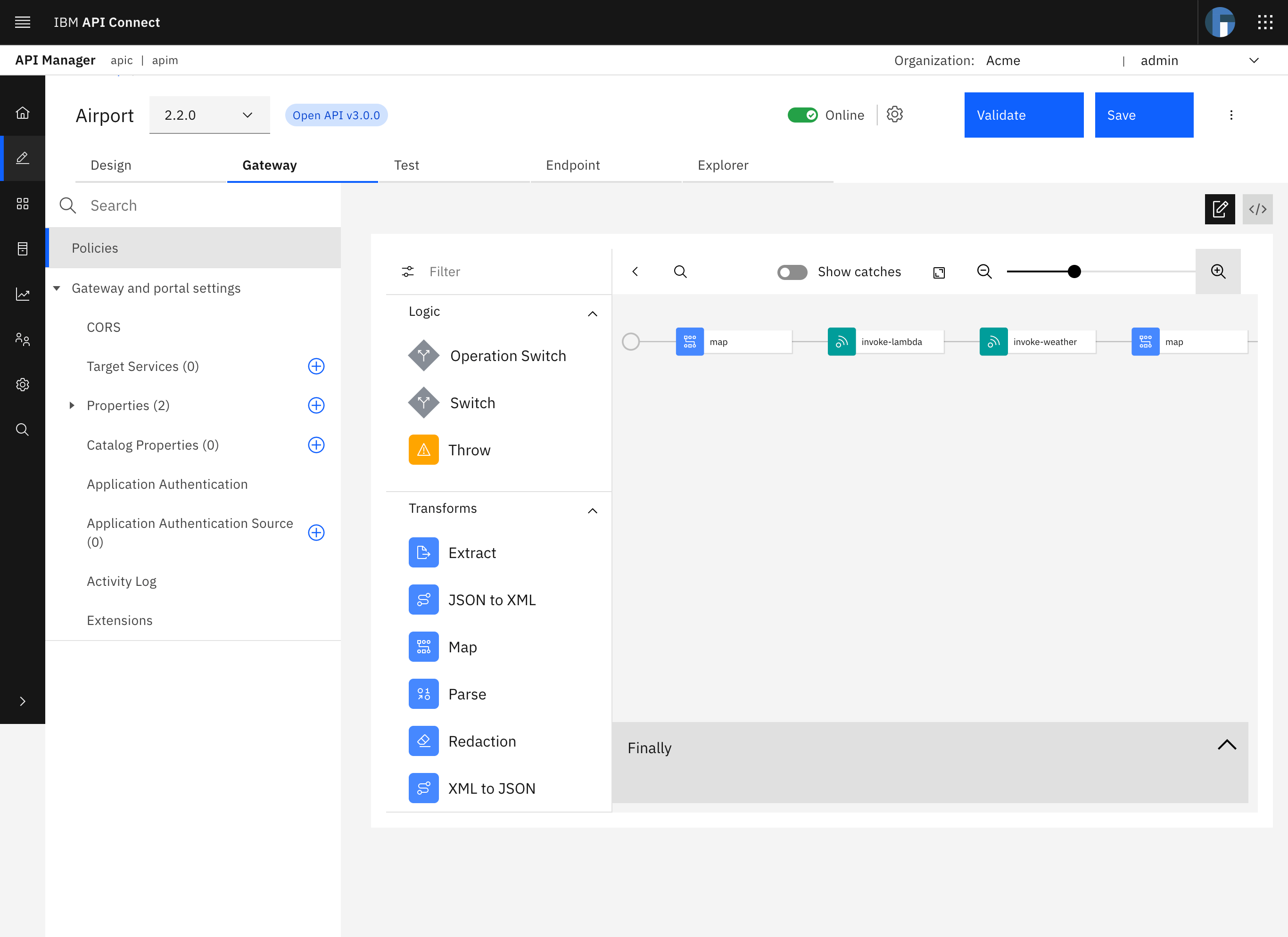Viewport: 1288px width, 937px height.
Task: Toggle the Online switch off
Action: pos(802,115)
